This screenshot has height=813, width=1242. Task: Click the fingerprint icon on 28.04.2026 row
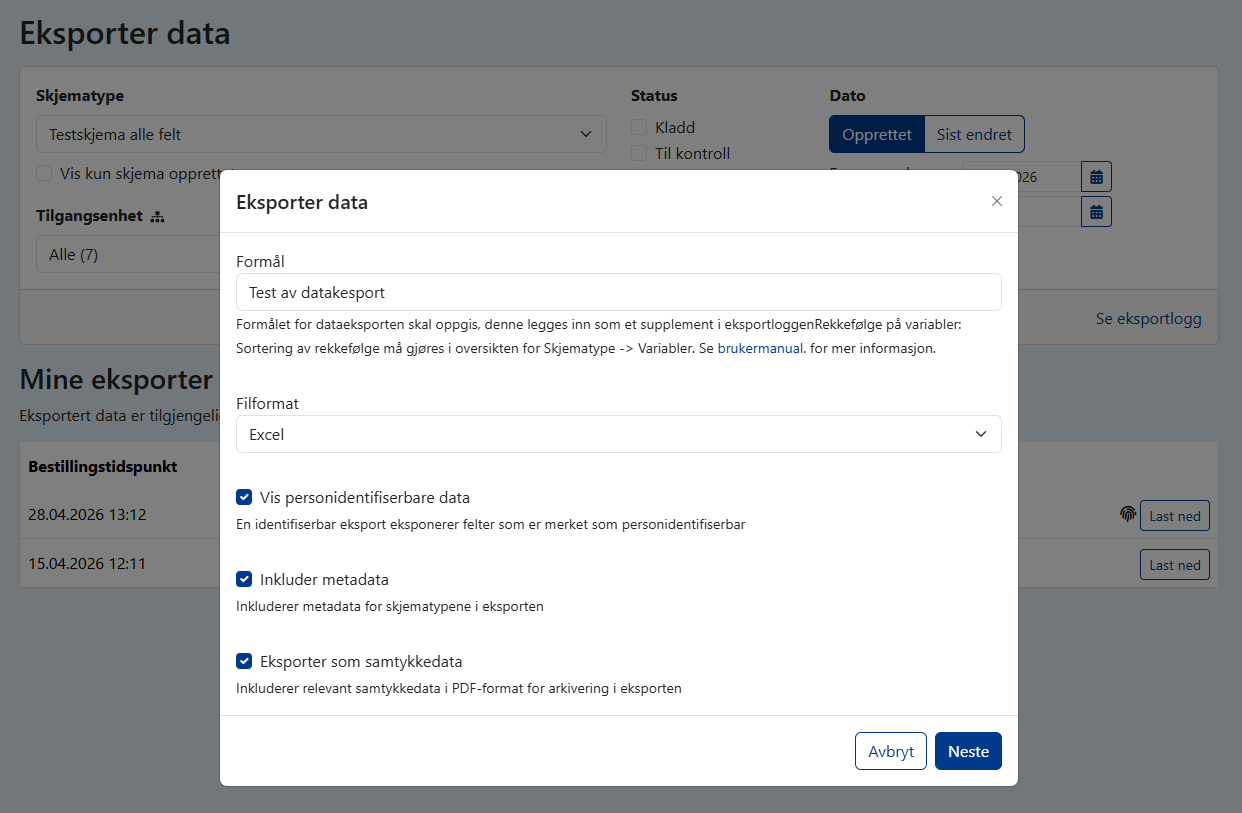1128,514
